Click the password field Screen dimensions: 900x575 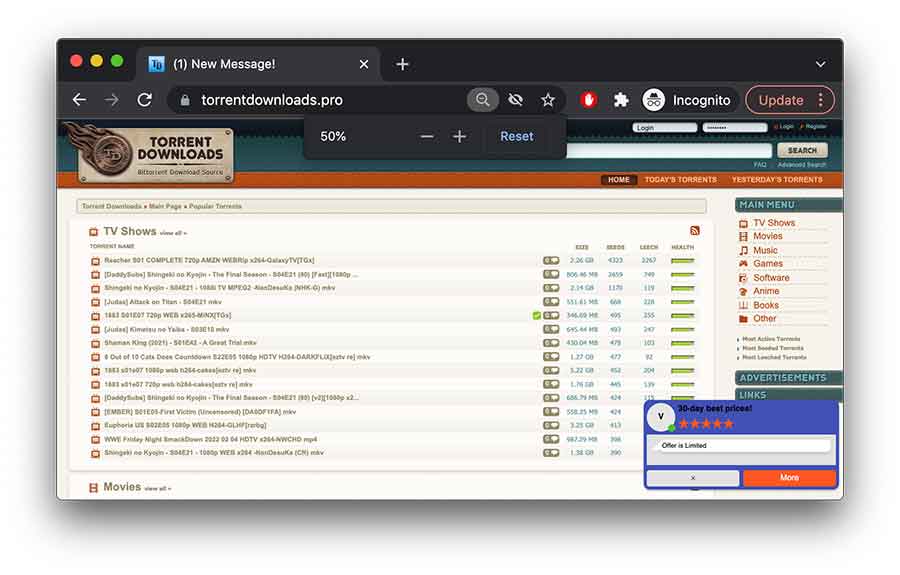click(x=735, y=127)
